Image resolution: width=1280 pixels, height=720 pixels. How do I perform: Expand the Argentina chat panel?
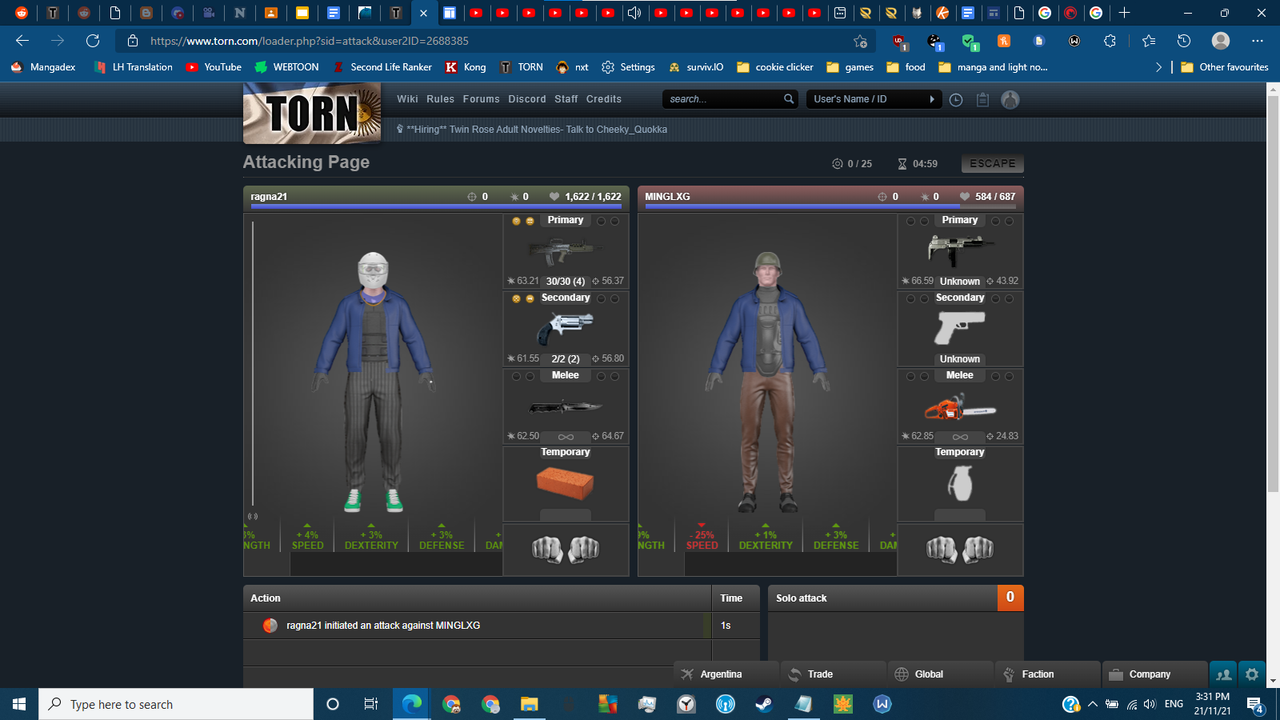coord(726,674)
